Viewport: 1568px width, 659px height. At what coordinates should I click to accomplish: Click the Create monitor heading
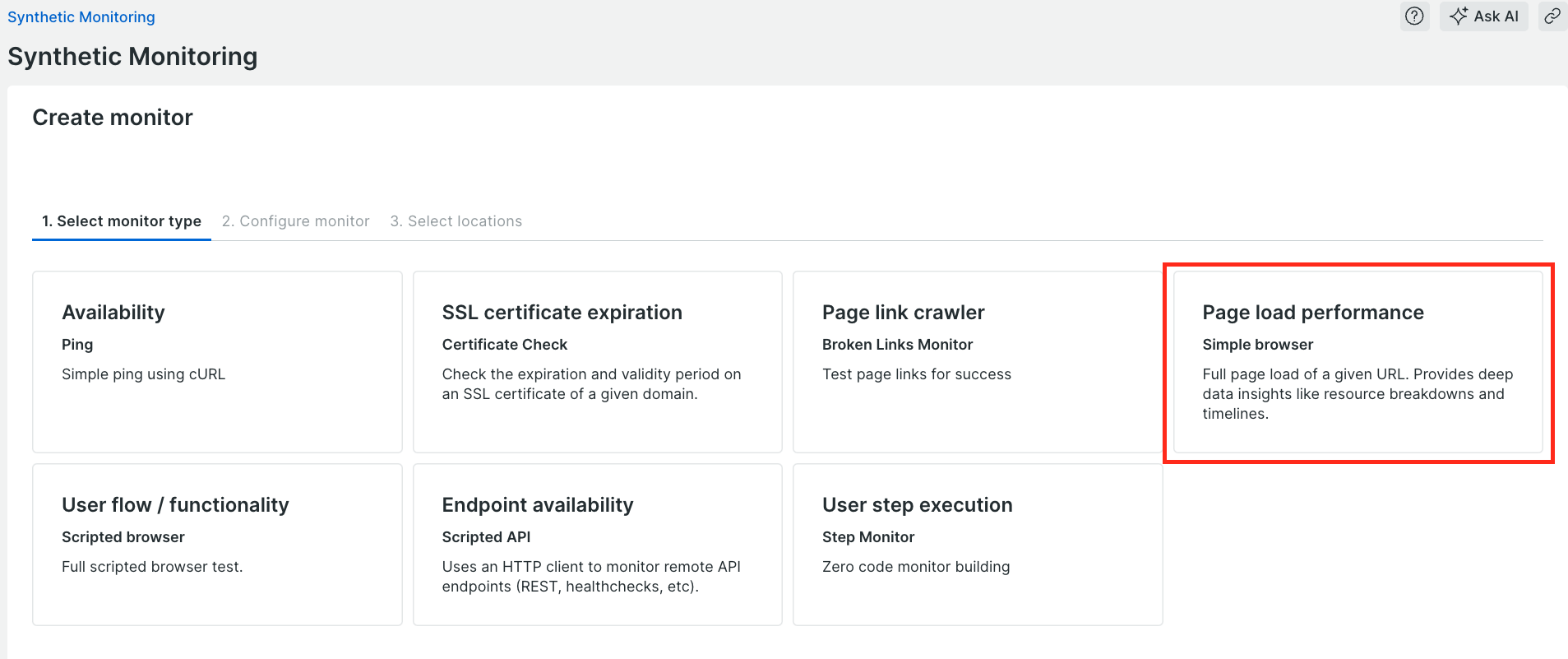tap(113, 118)
